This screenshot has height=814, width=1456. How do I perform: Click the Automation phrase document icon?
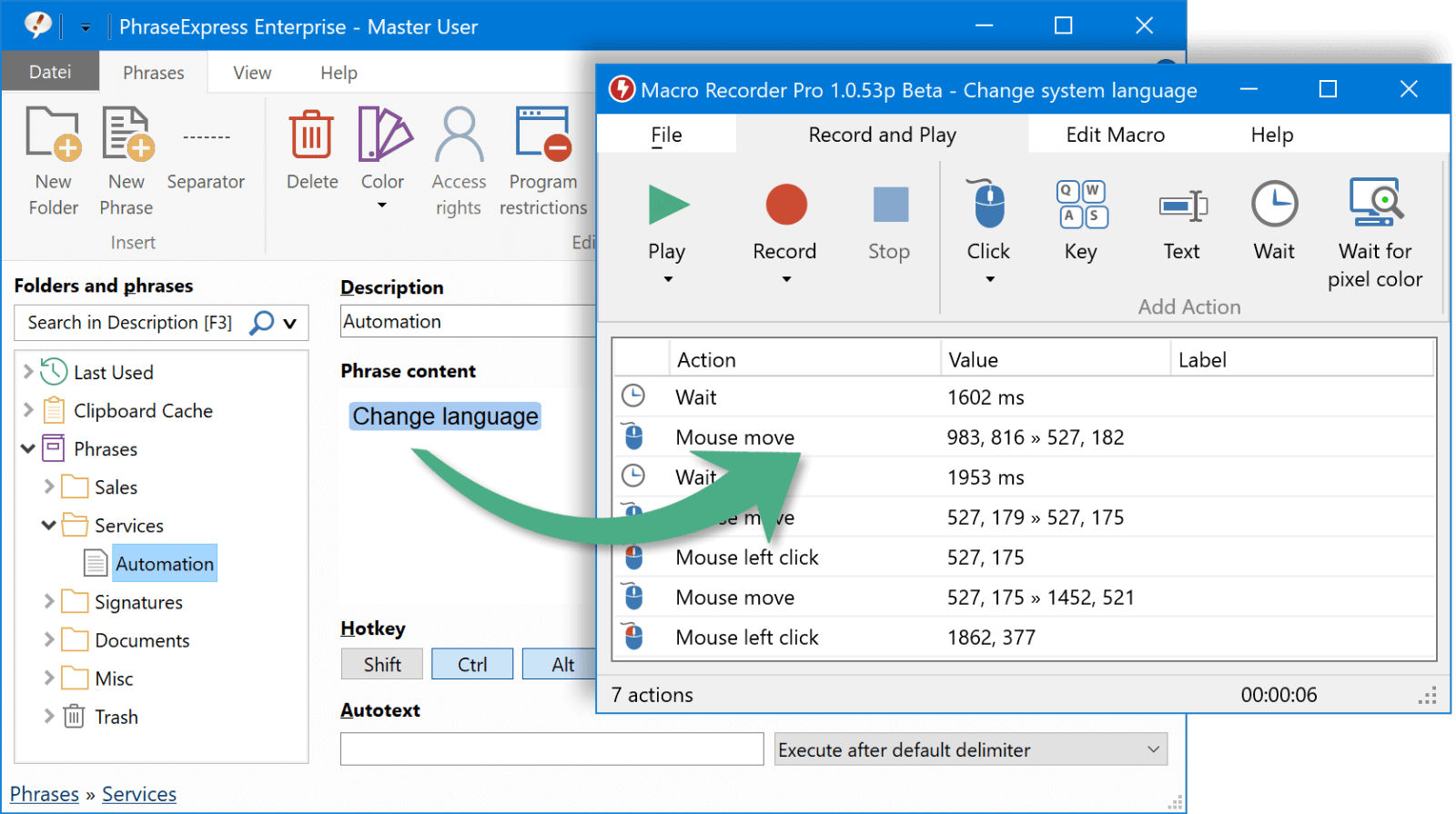[96, 563]
